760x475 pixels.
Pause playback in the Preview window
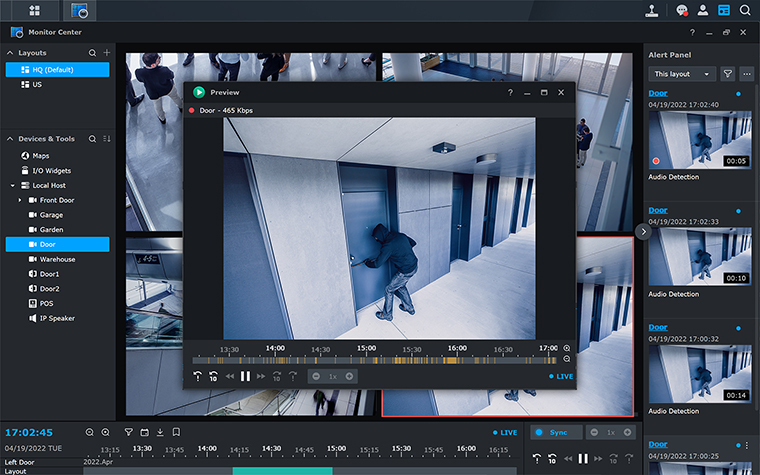[x=245, y=376]
